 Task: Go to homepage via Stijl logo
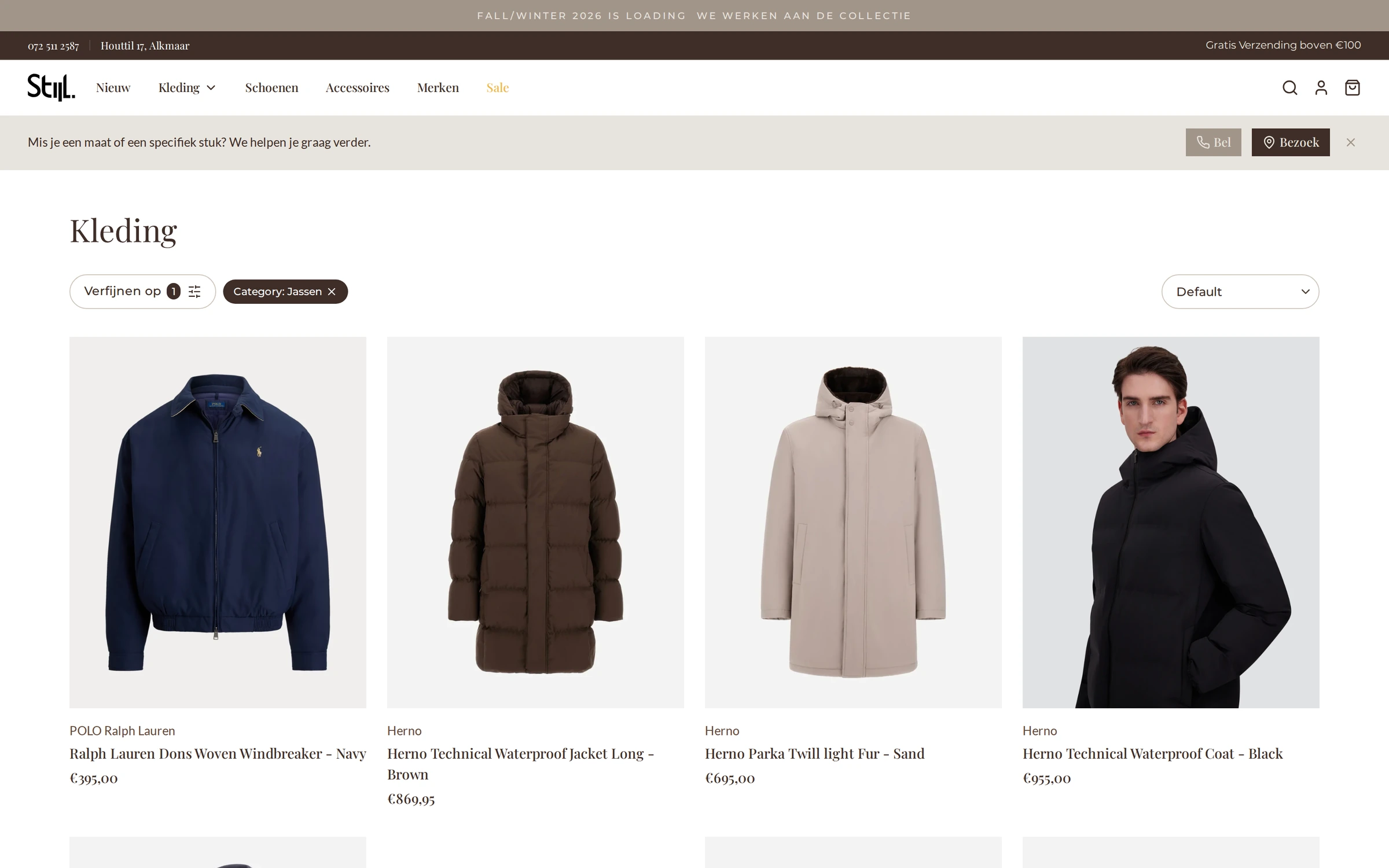tap(52, 87)
